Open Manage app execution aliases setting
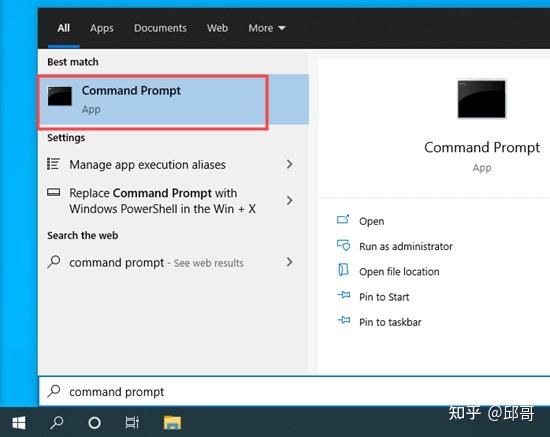Screen dimensions: 550x437 pyautogui.click(x=173, y=164)
